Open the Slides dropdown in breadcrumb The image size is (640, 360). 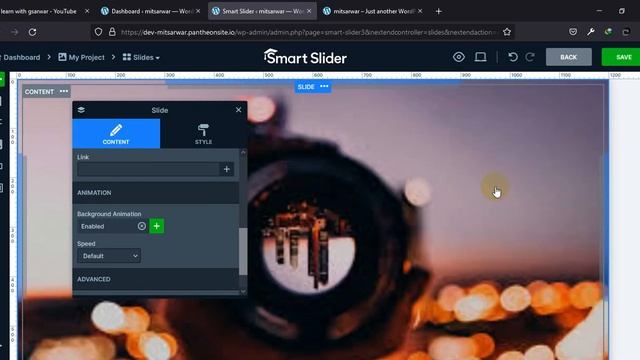(141, 58)
